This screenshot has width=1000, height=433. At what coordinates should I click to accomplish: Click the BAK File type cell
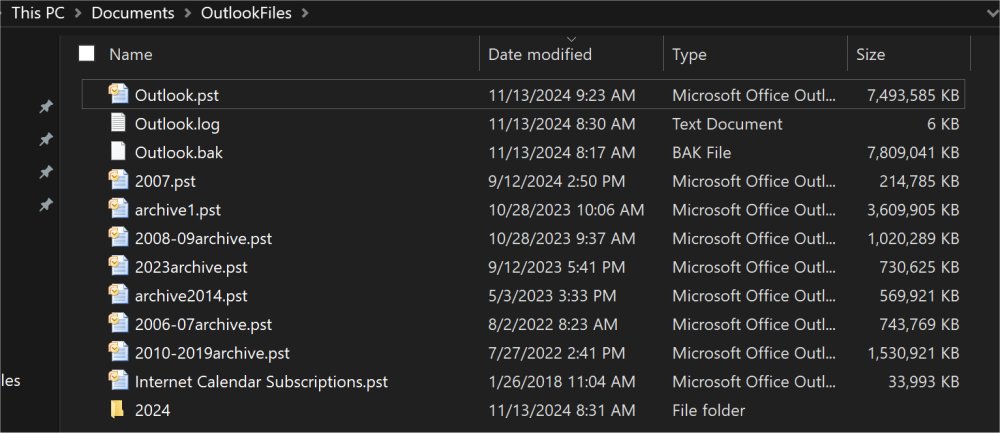click(x=702, y=152)
